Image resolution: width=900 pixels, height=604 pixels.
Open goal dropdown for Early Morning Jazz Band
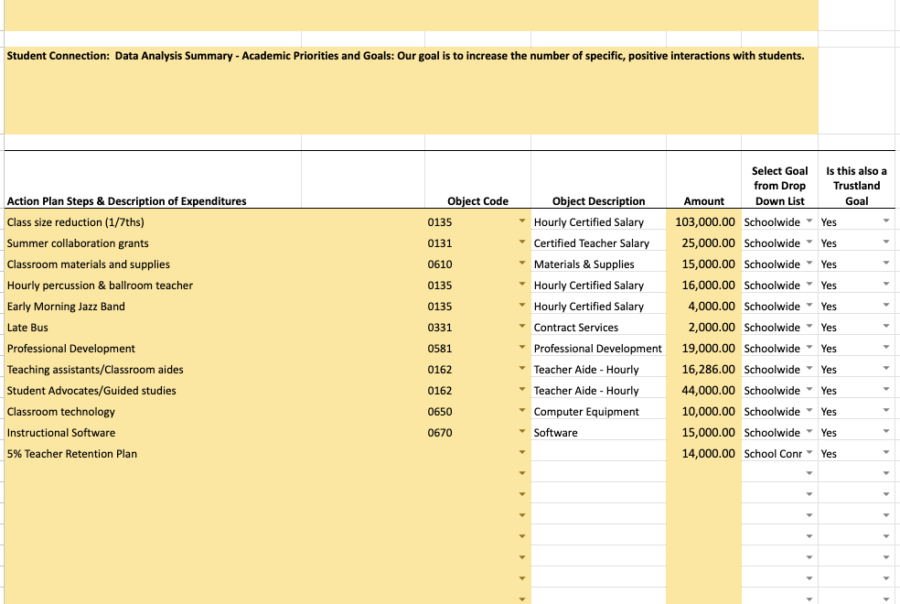(809, 305)
